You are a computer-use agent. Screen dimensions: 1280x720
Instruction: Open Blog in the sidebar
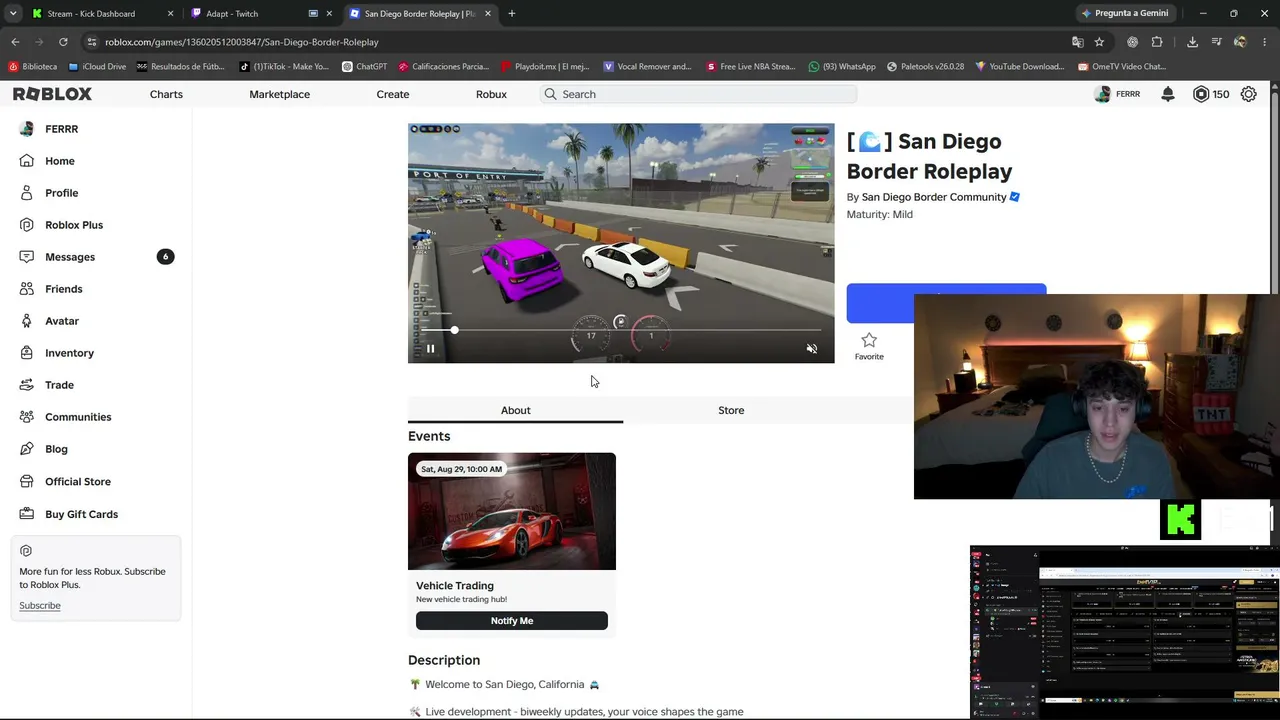(x=56, y=449)
